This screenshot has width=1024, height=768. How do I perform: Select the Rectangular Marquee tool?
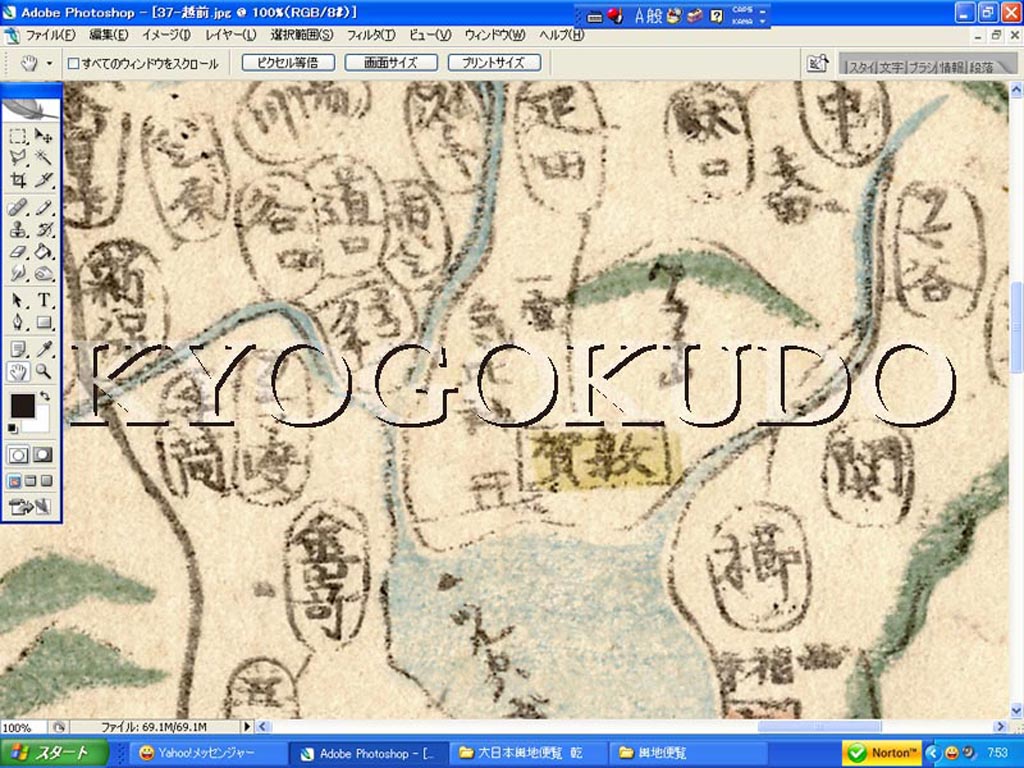click(18, 136)
